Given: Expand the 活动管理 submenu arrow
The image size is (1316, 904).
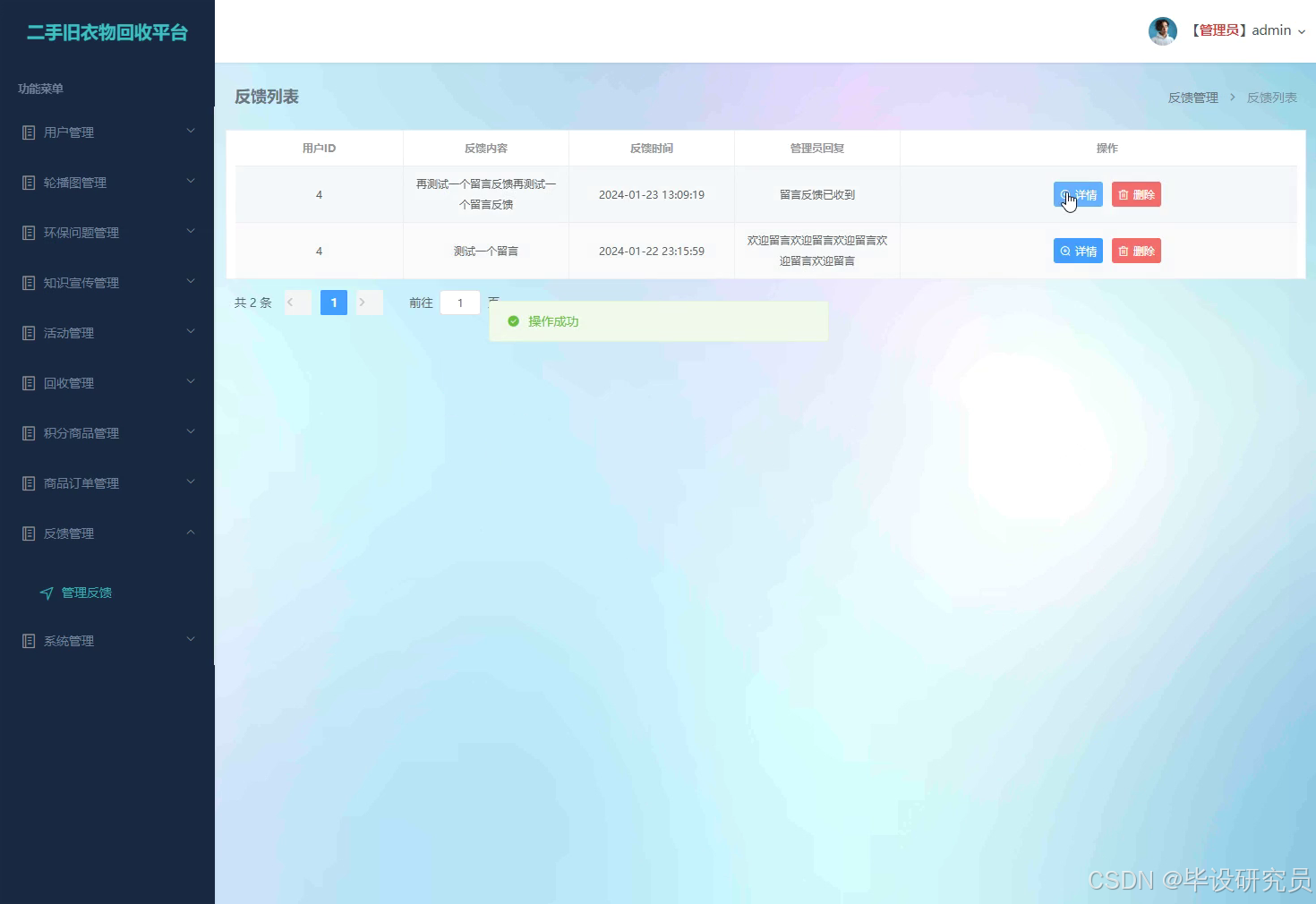Looking at the screenshot, I should (191, 331).
